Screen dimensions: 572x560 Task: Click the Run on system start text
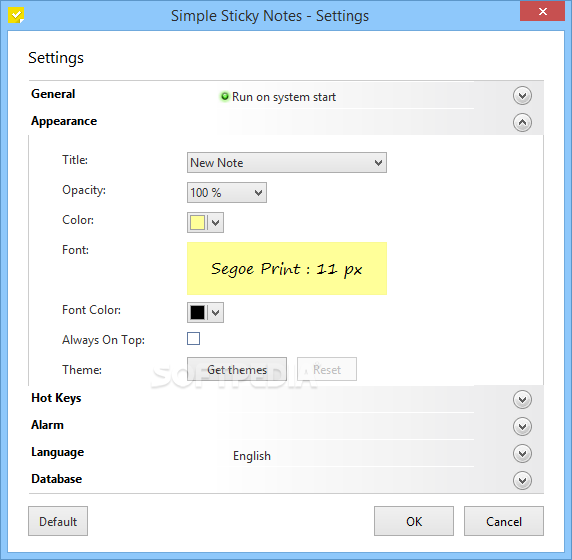click(284, 97)
